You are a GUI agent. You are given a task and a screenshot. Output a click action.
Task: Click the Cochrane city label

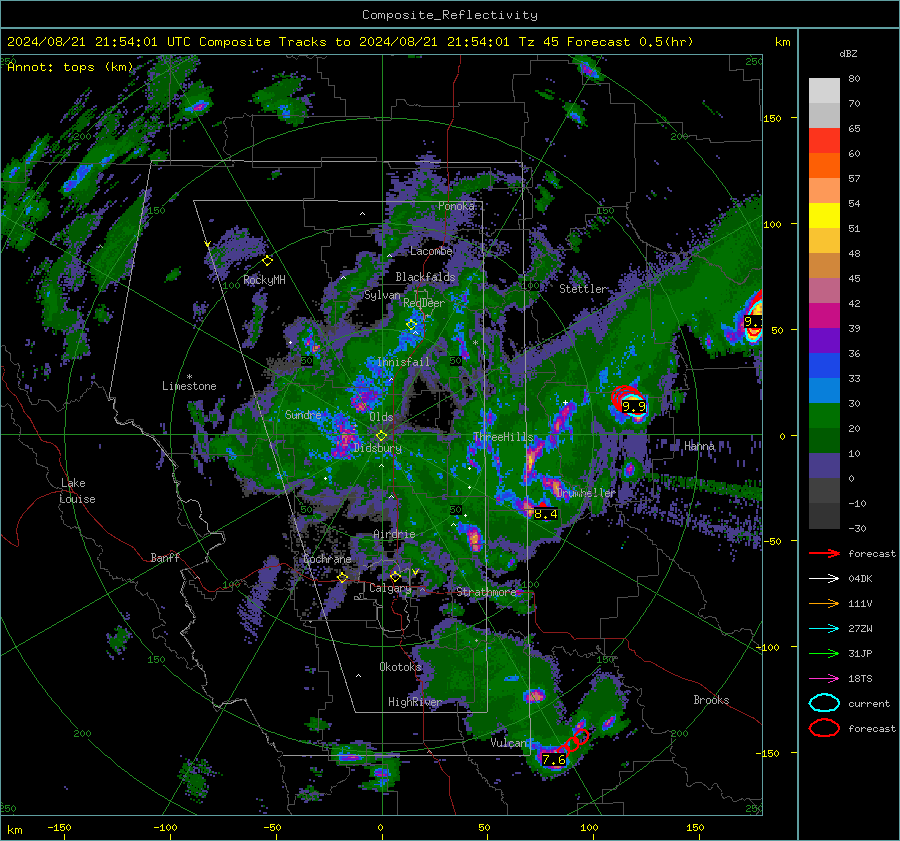pyautogui.click(x=327, y=559)
